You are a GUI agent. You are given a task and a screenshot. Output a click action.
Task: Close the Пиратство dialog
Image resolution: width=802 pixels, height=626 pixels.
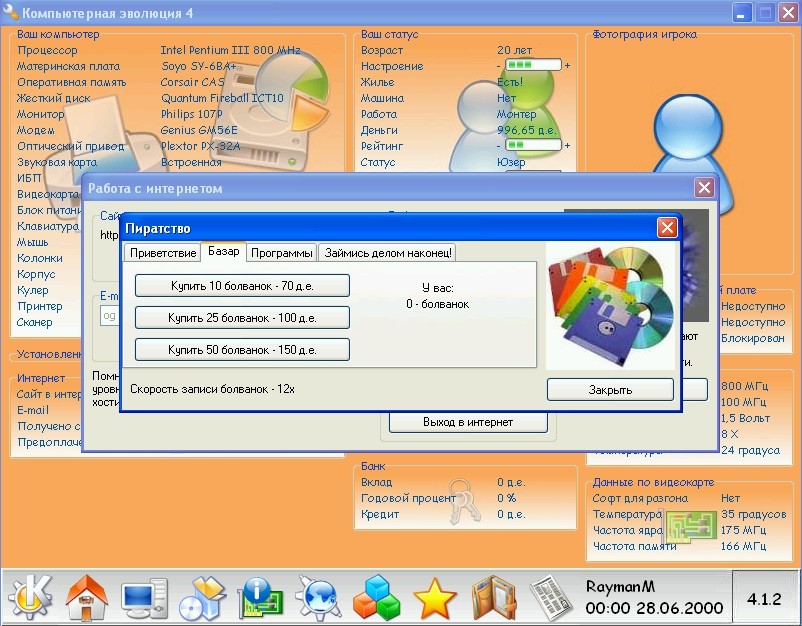[667, 228]
